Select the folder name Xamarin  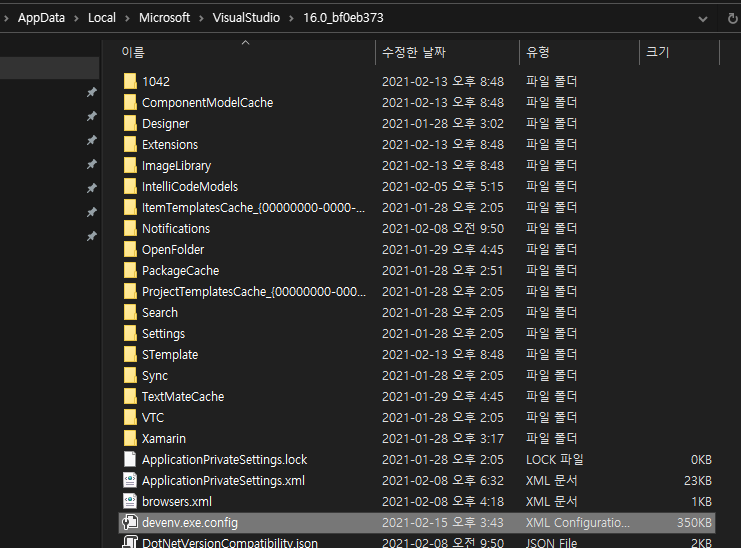(x=164, y=438)
